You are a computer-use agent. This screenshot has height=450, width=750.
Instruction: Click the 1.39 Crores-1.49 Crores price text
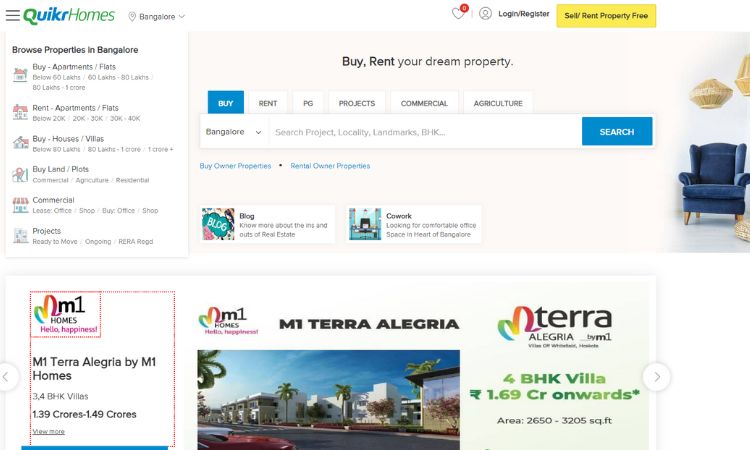[x=84, y=415]
